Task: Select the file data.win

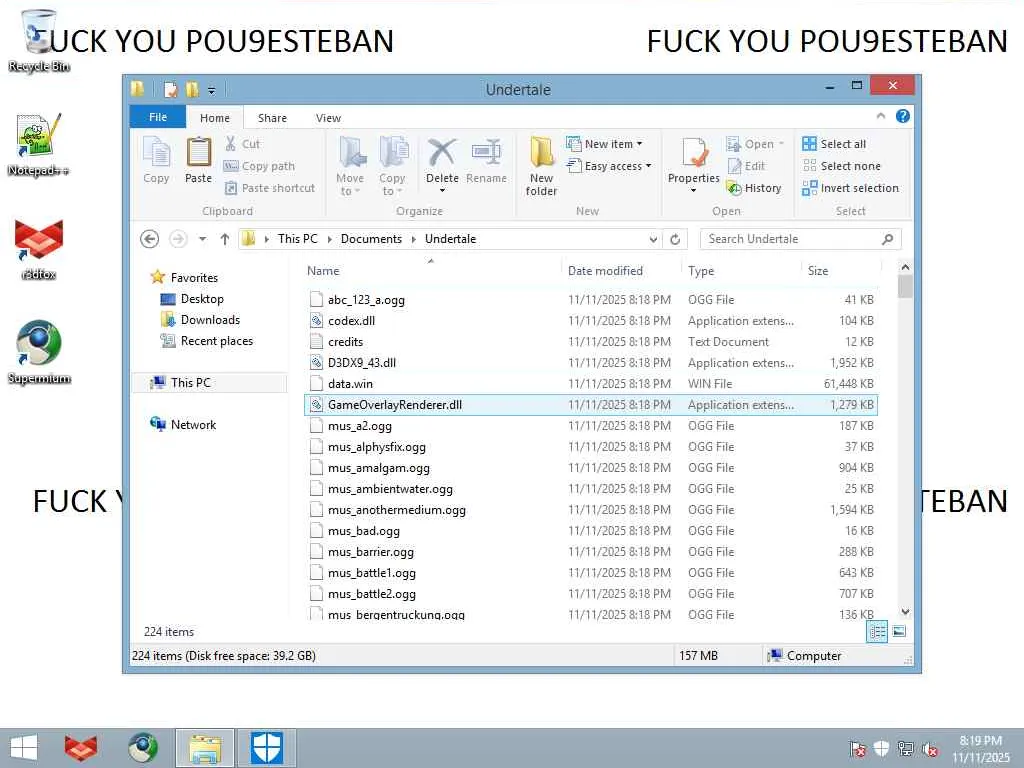Action: coord(590,383)
